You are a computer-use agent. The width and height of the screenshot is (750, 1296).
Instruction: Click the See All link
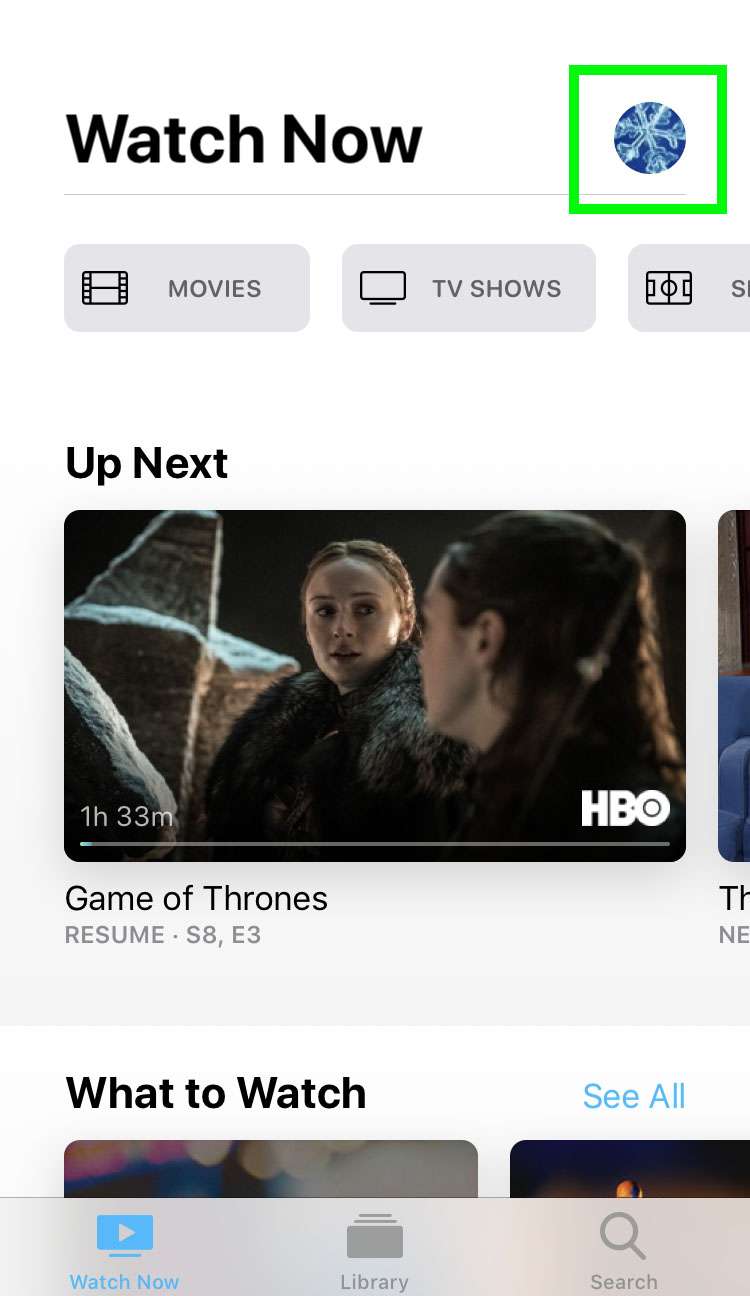pos(634,1096)
